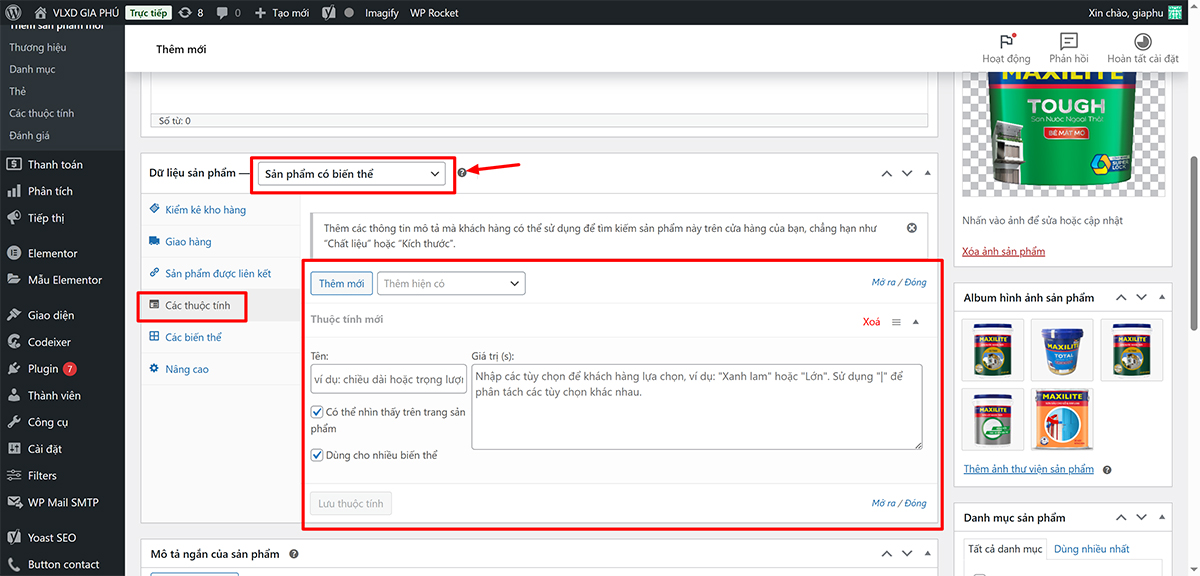Open the Kiểm kê kho hàng tab
This screenshot has height=576, width=1200.
point(205,210)
